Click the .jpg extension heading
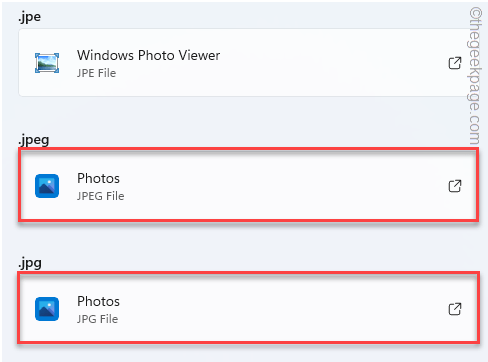Viewport: 488px width, 362px height. [x=30, y=263]
